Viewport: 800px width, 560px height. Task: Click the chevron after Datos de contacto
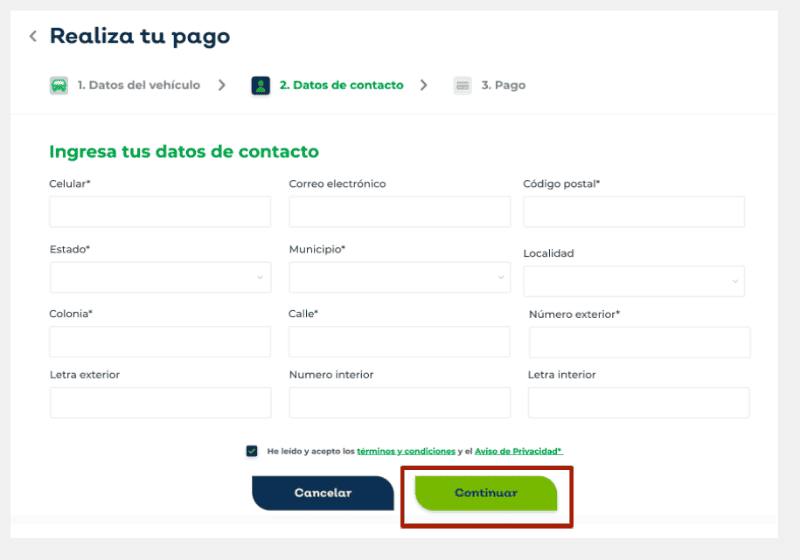coord(424,85)
